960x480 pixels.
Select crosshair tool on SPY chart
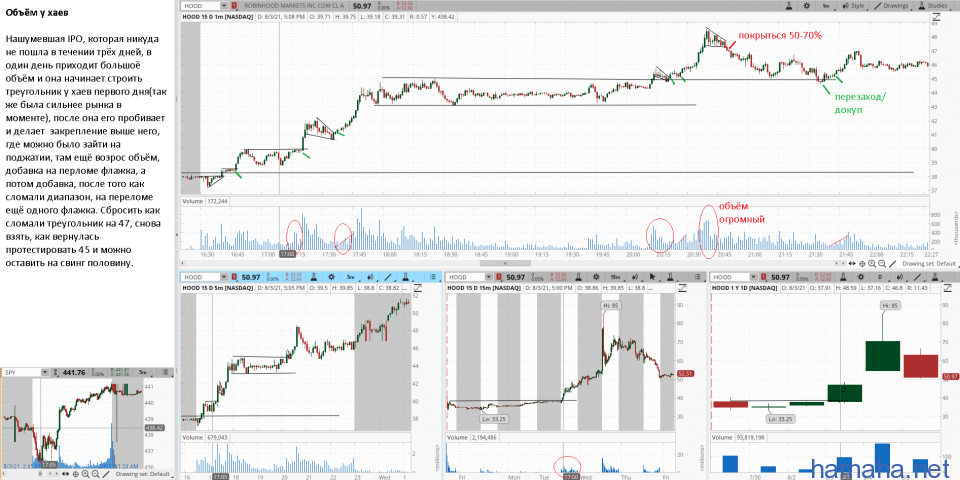tap(75, 474)
